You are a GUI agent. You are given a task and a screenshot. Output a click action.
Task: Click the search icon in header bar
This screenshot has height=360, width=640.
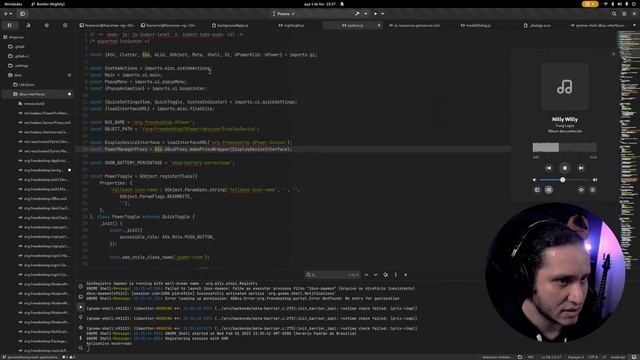pyautogui.click(x=614, y=14)
